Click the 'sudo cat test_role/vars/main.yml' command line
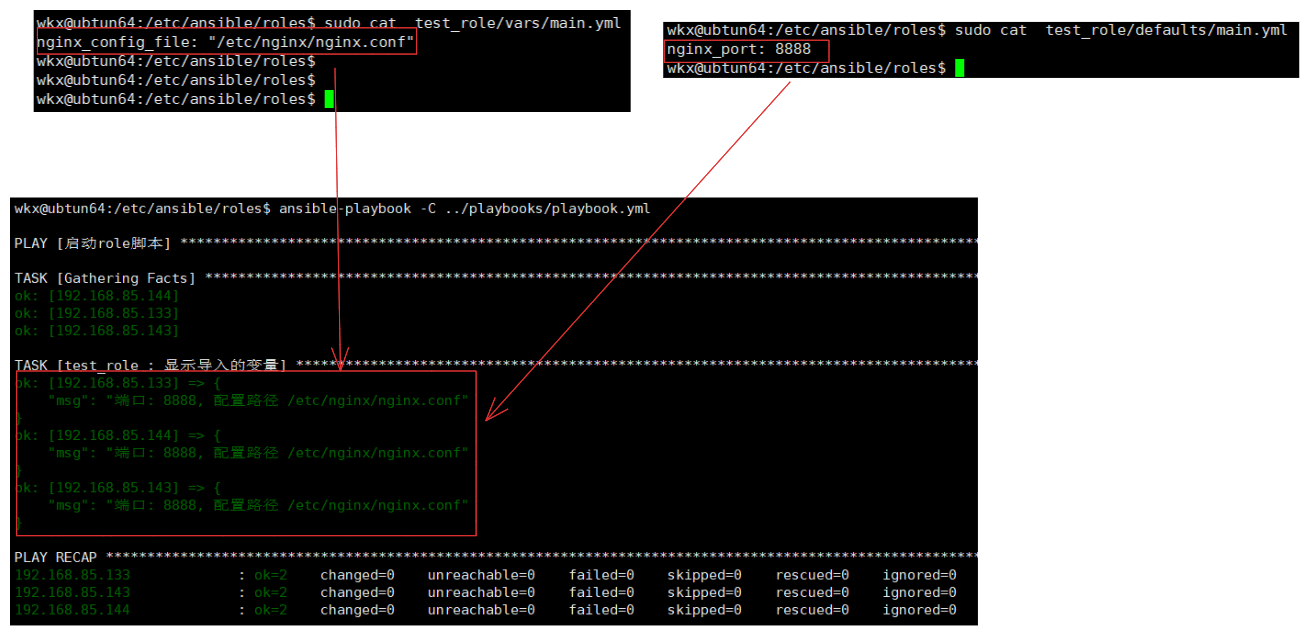The height and width of the screenshot is (635, 1309). [328, 23]
